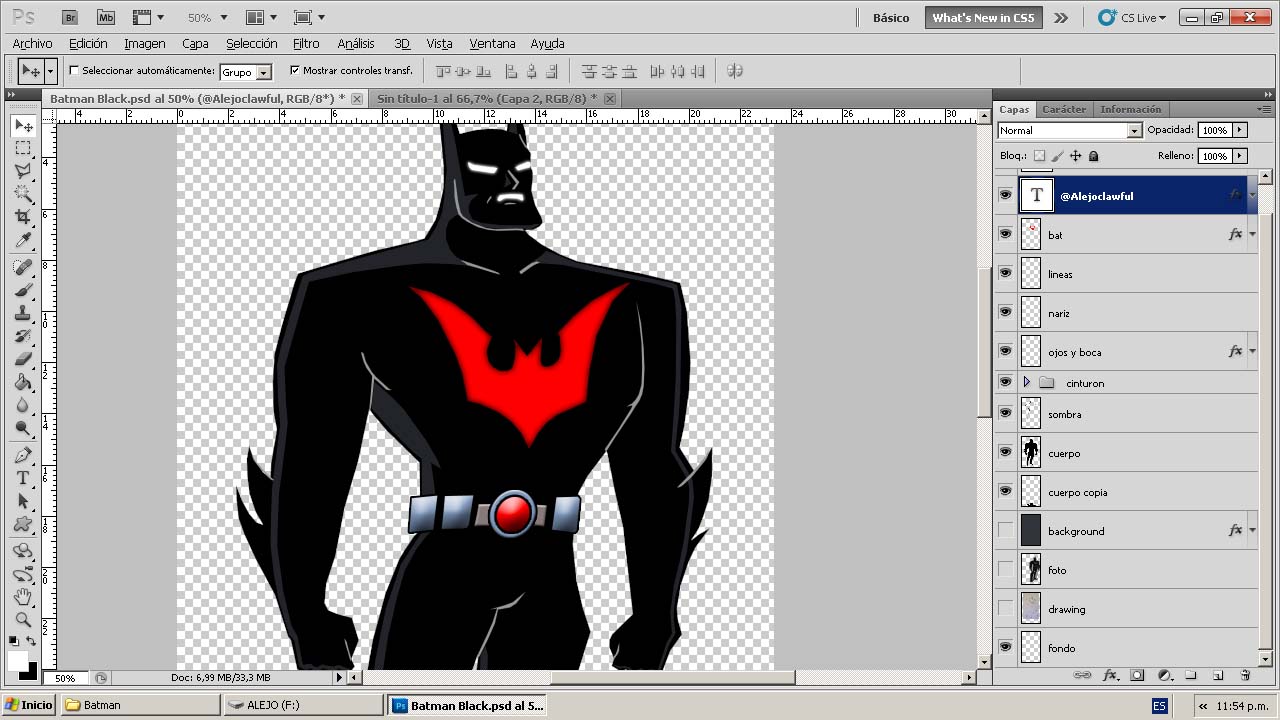The image size is (1280, 720).
Task: Launch Adobe Bridge from the top bar
Action: pos(70,18)
